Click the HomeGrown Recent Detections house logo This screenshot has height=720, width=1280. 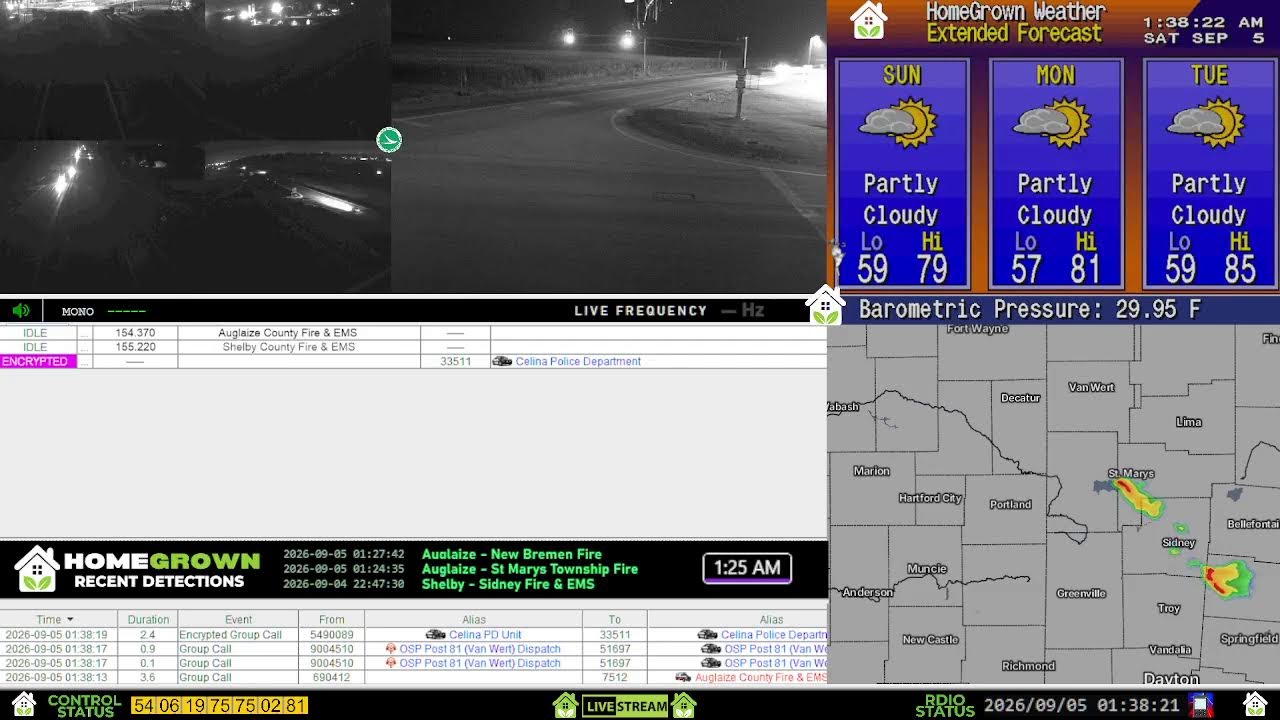coord(37,569)
